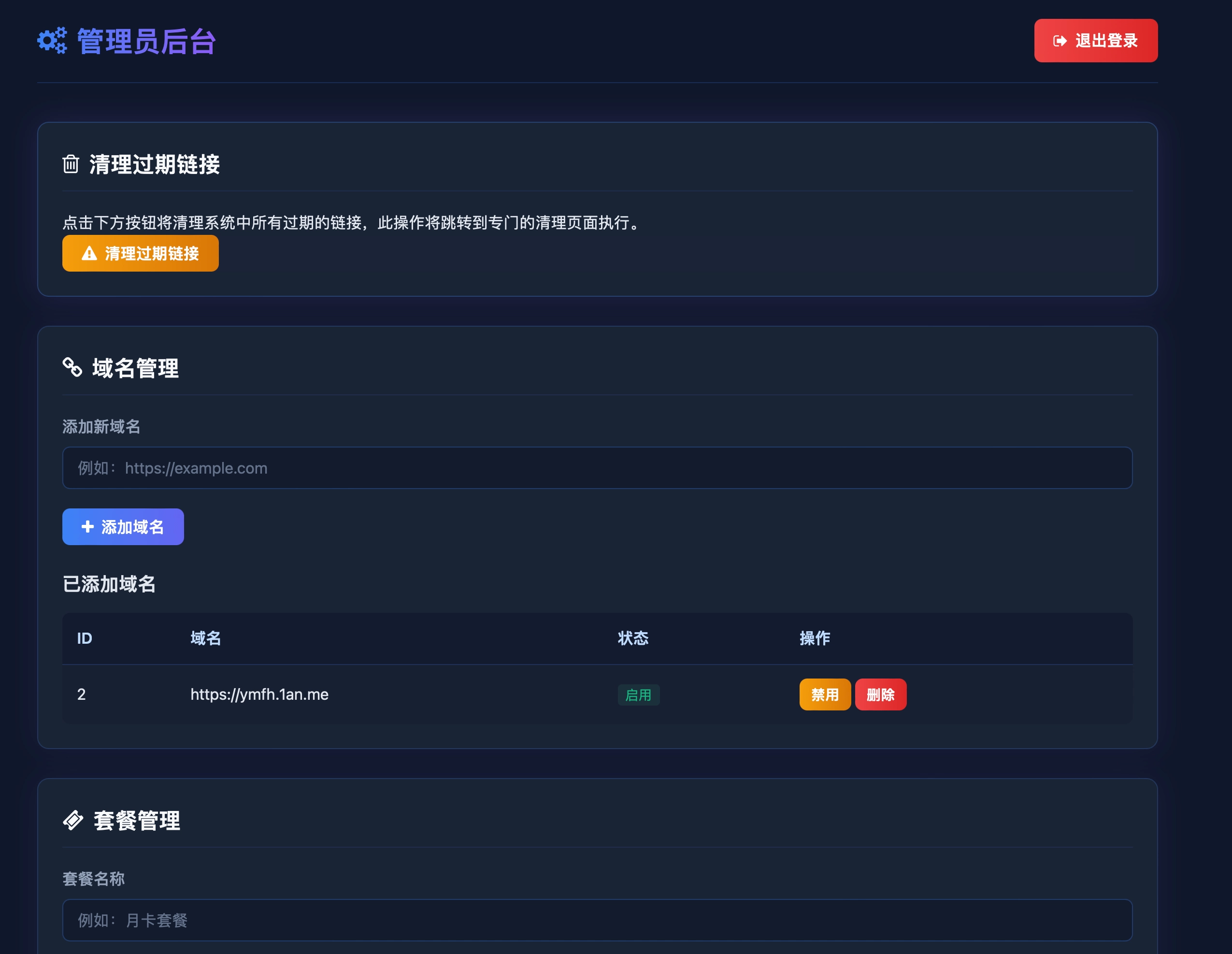Select the https://ymfh.1an.me domain cell
This screenshot has width=1232, height=954.
tap(259, 694)
